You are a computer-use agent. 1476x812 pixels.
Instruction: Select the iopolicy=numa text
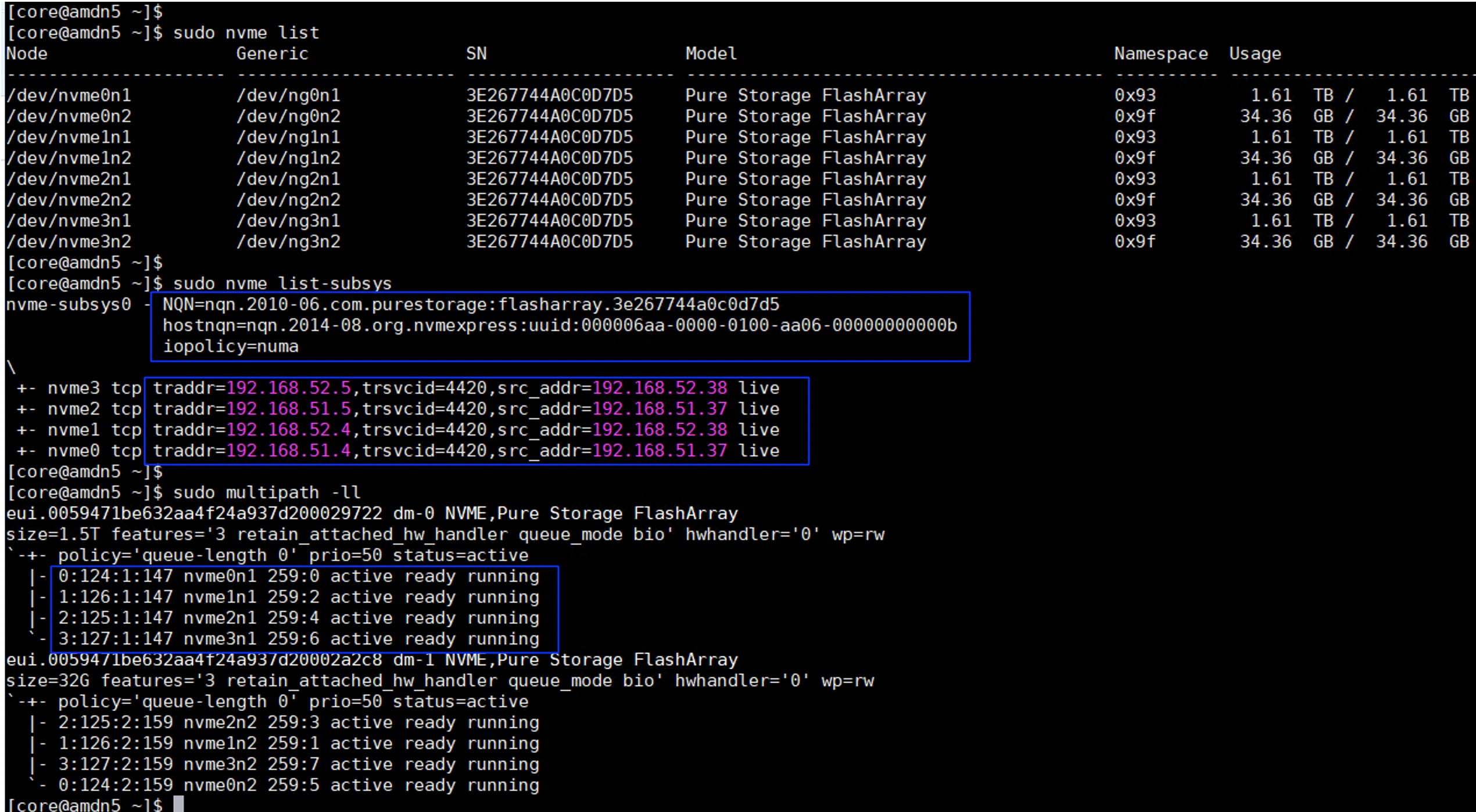coord(231,346)
